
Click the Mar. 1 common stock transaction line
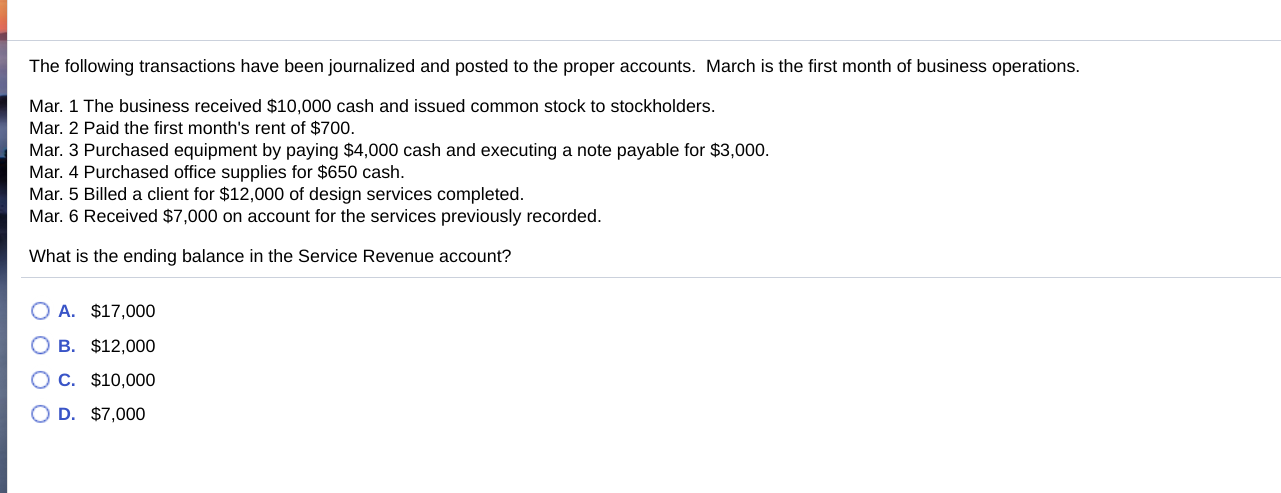click(x=372, y=106)
